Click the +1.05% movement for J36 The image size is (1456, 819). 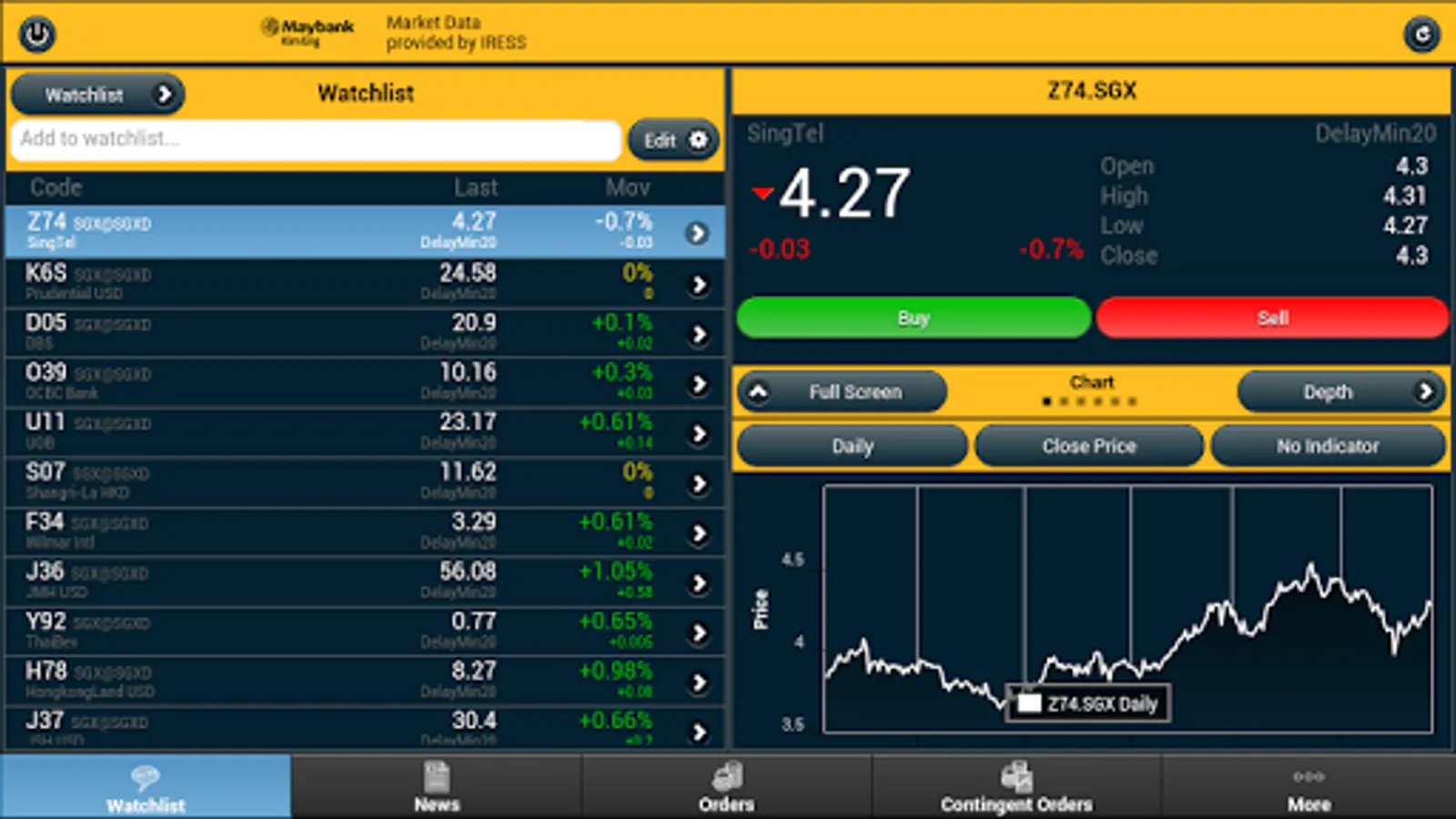tap(616, 571)
